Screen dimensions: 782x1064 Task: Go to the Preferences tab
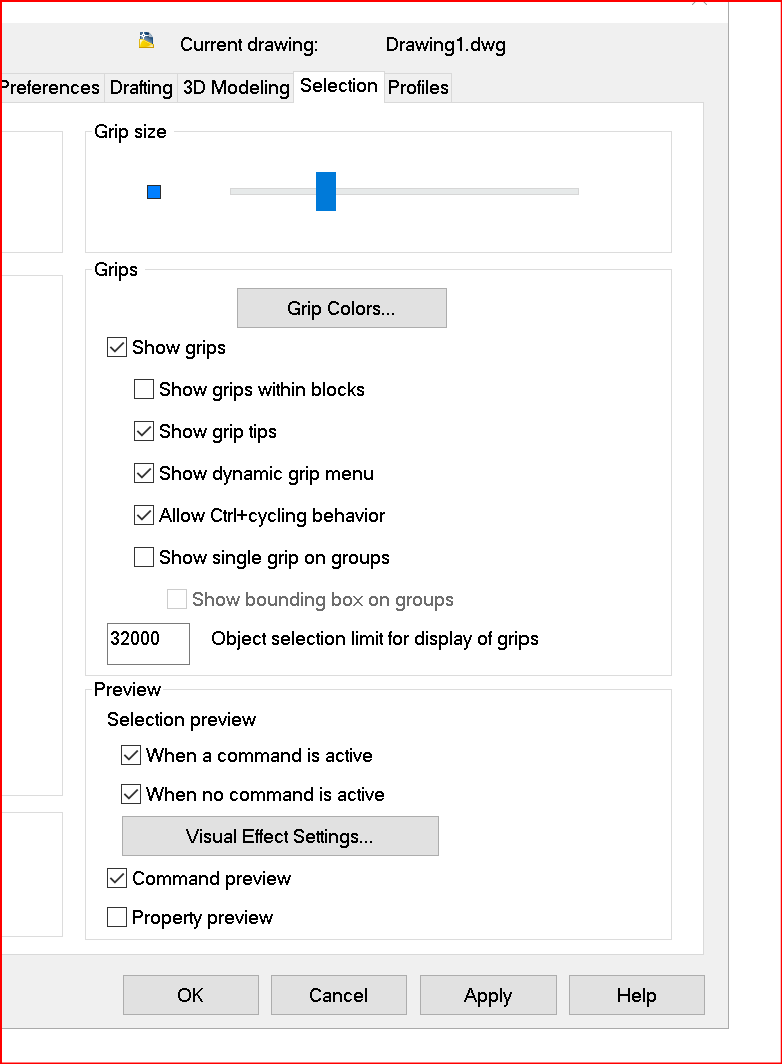[x=50, y=87]
